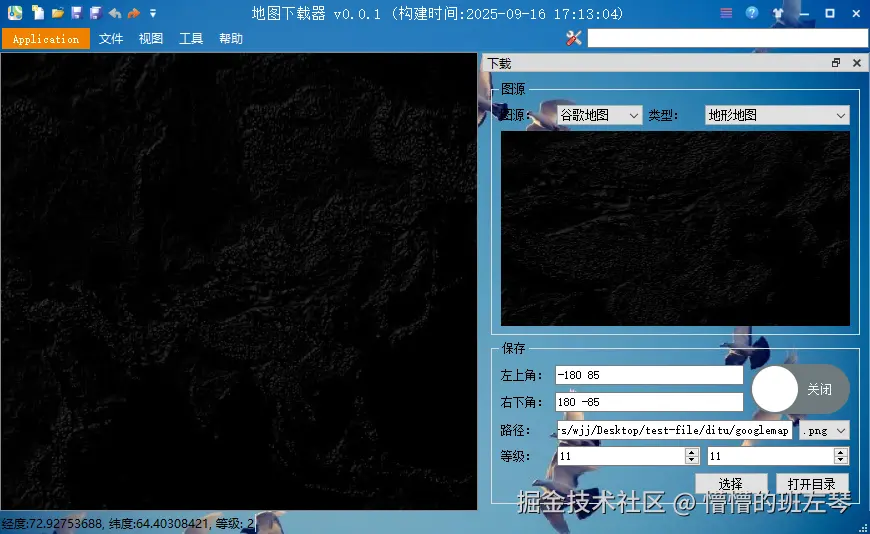
Task: Click the 选择 button
Action: 731,483
